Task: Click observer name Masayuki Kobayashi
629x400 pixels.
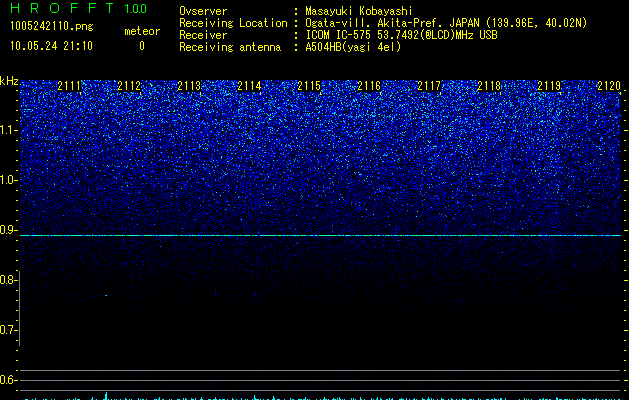Action: point(359,11)
